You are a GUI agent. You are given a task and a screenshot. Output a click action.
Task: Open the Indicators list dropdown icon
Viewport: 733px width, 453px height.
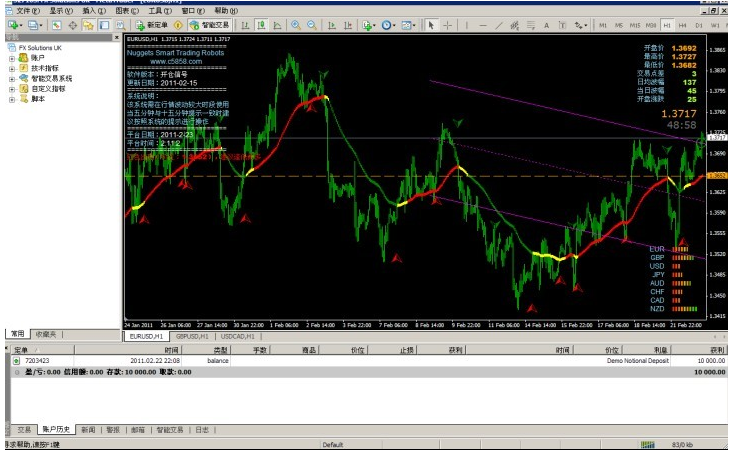tap(368, 25)
